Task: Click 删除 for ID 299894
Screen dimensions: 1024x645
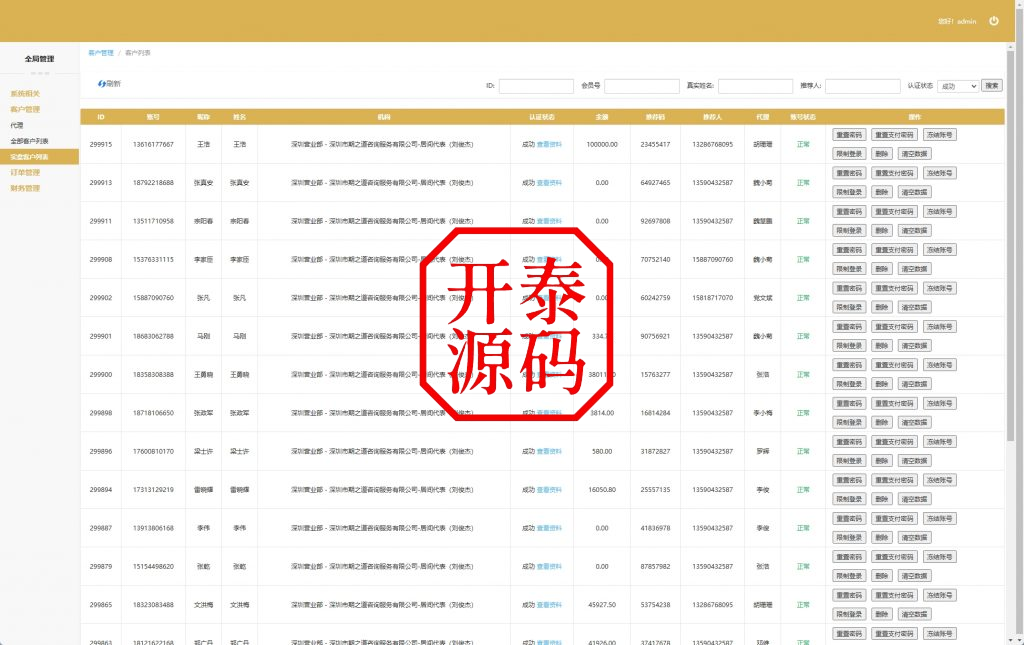Action: [x=881, y=499]
